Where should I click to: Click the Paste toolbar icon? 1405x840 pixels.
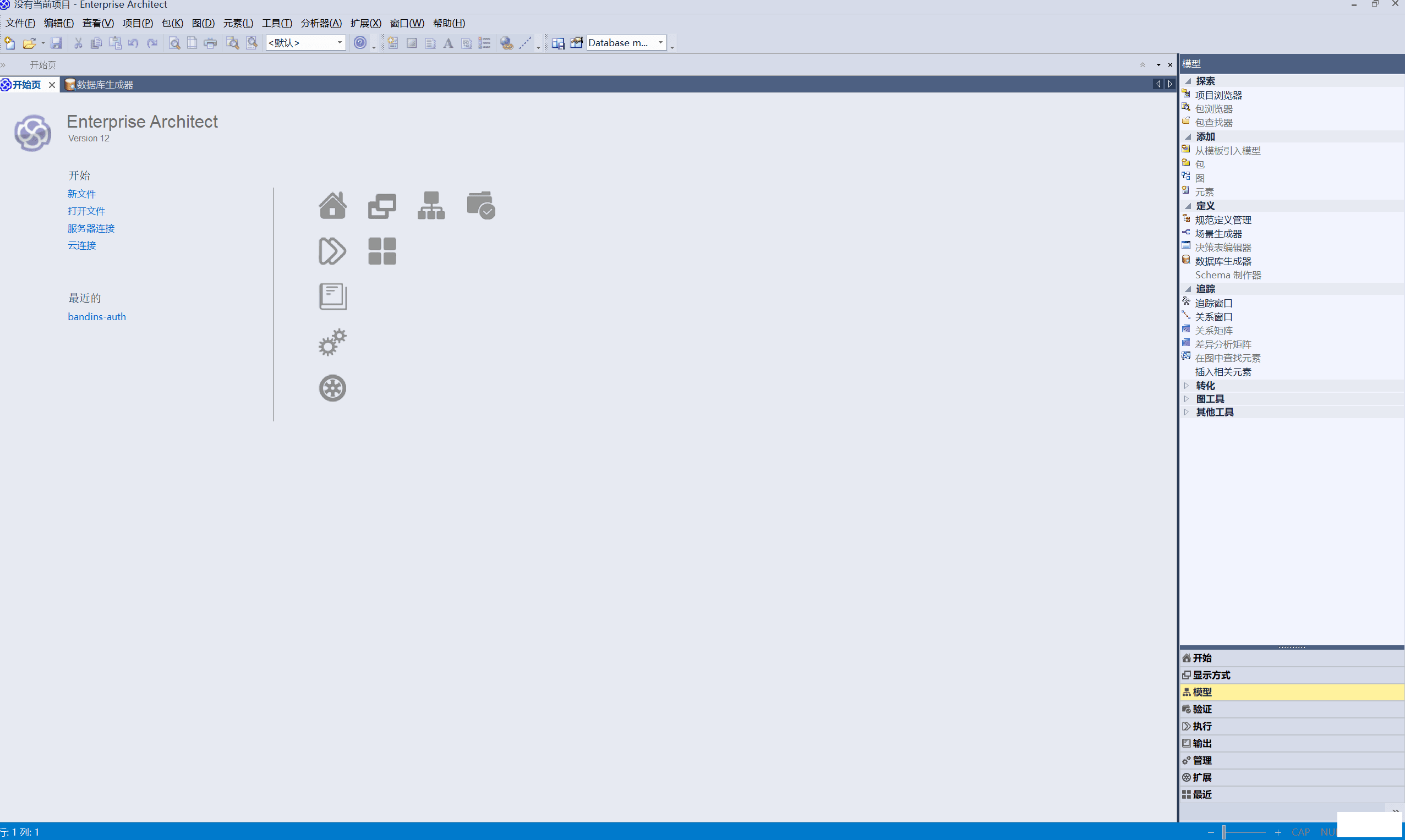115,43
